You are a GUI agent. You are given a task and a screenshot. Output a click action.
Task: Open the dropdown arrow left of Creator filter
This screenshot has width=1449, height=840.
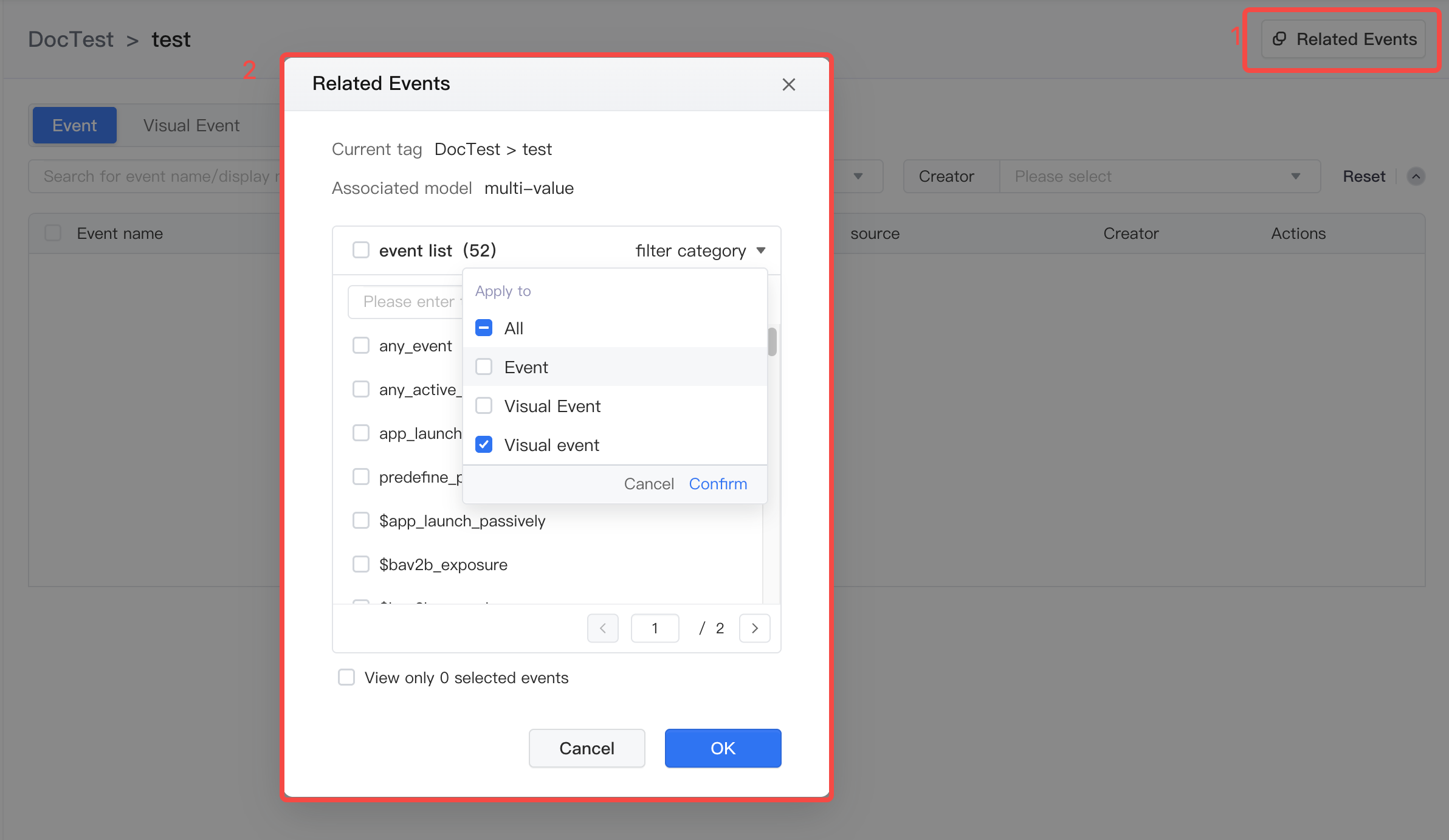click(x=858, y=176)
